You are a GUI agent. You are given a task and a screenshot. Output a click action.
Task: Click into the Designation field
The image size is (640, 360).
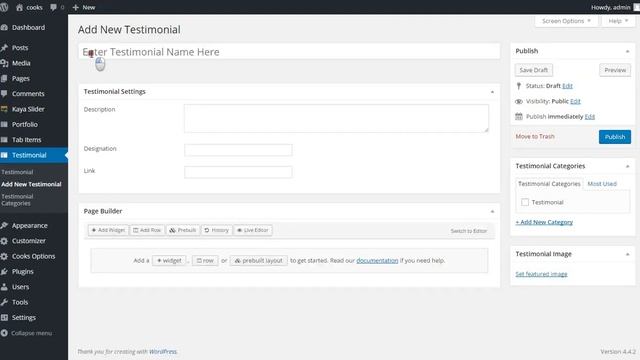tap(238, 150)
